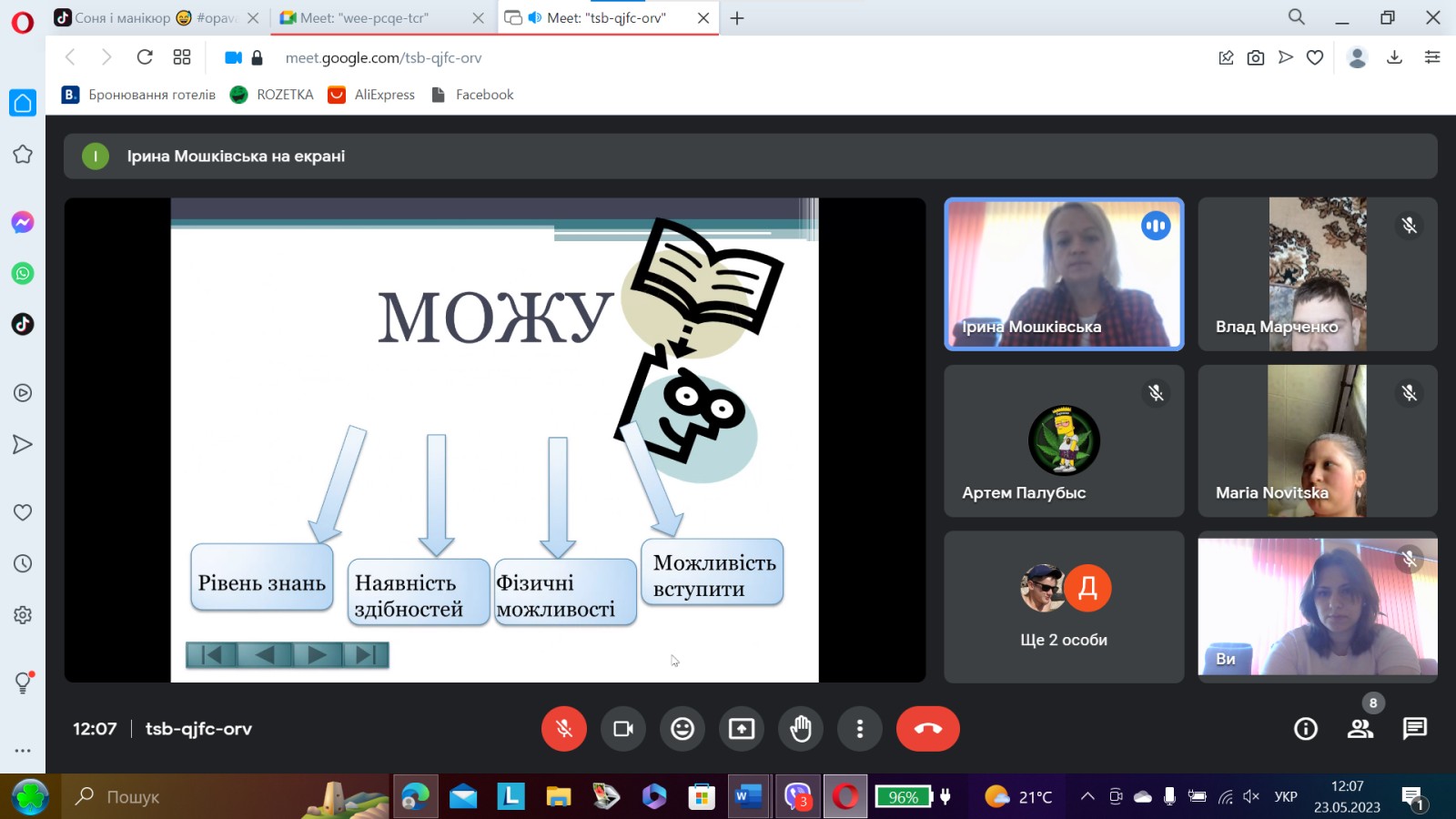1456x819 pixels.
Task: Open Messenger in Opera sidebar
Action: coord(23,223)
